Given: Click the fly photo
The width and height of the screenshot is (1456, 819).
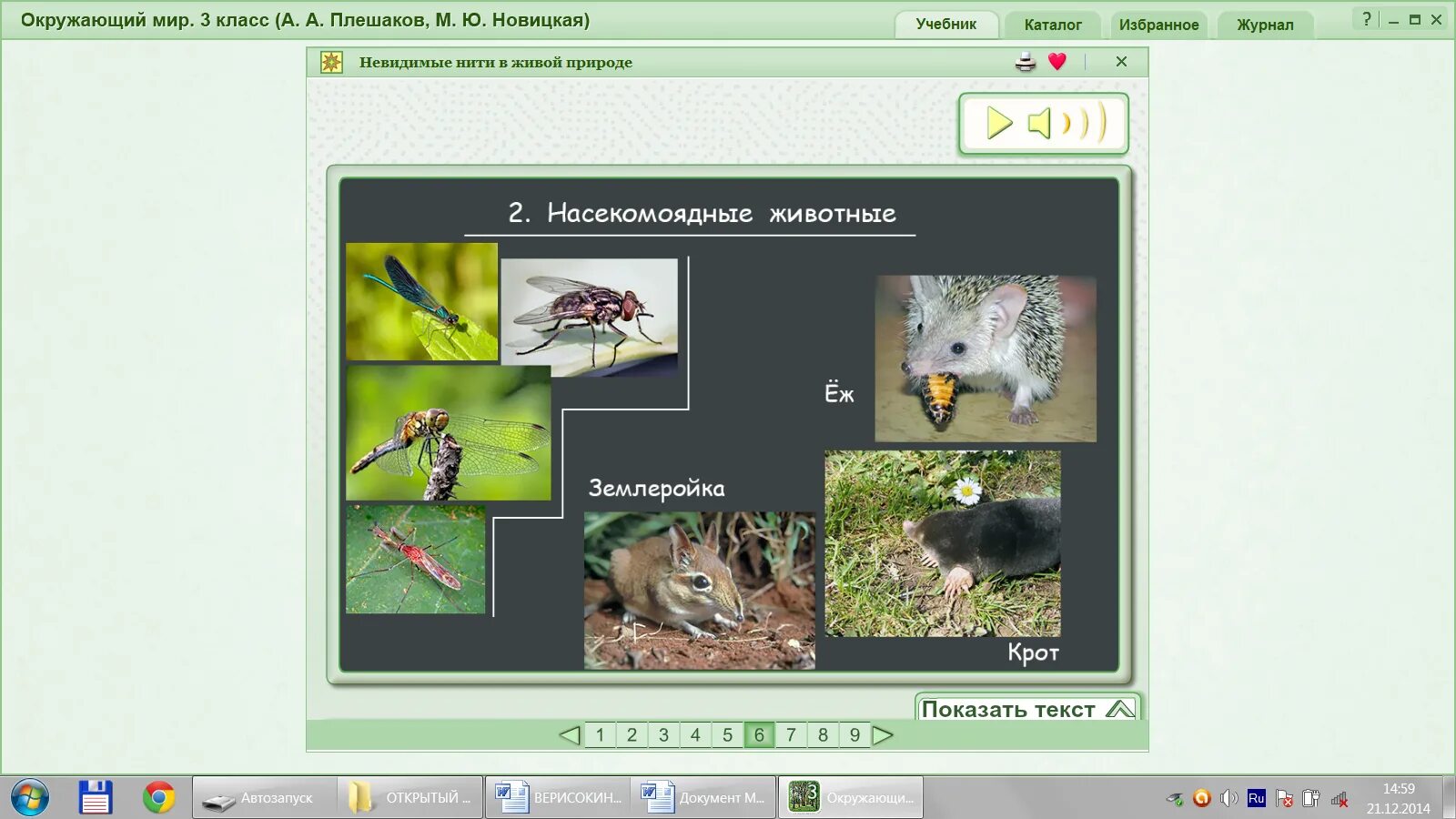Looking at the screenshot, I should tap(589, 317).
